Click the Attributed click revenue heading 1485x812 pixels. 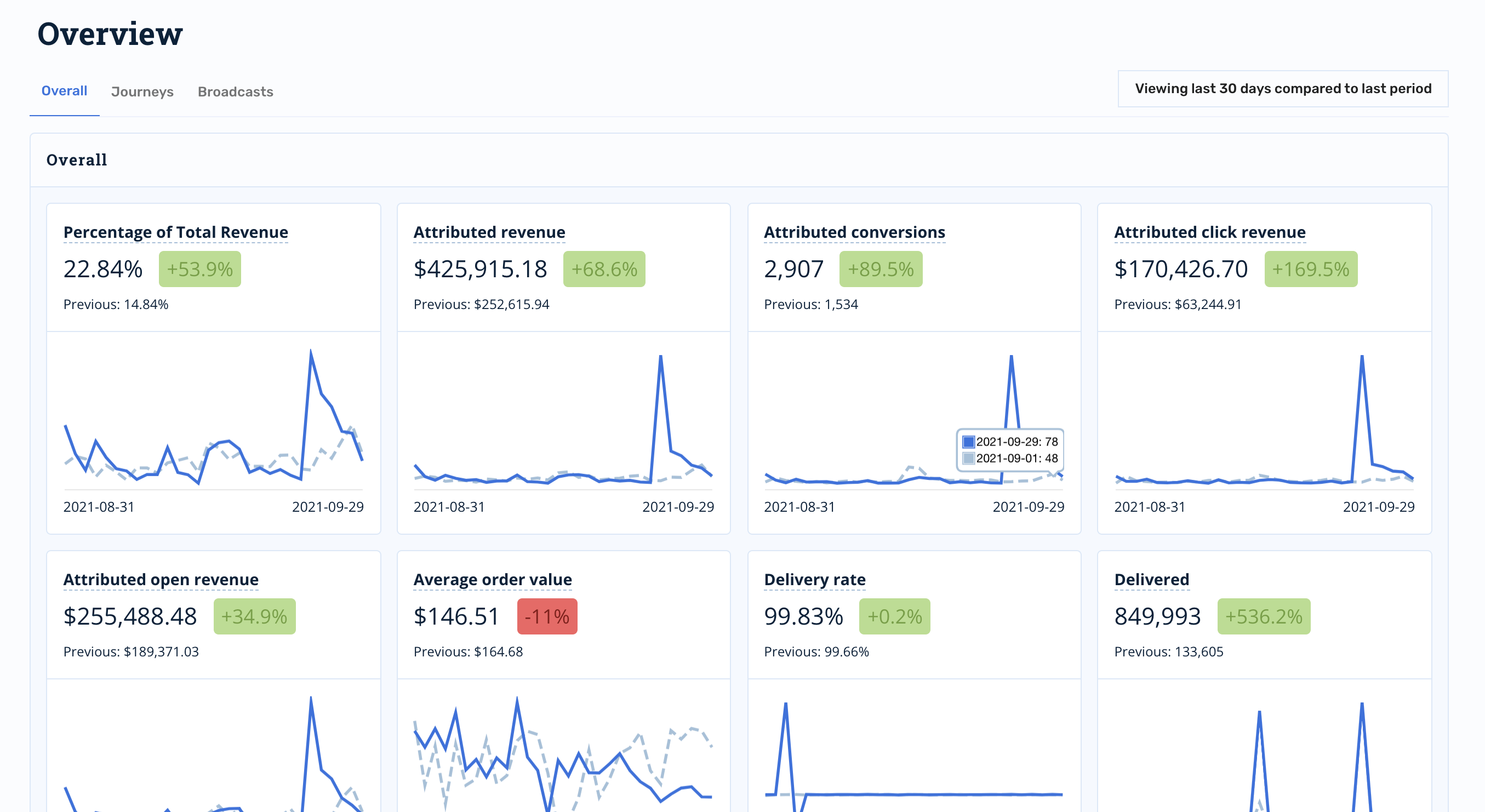coord(1209,232)
